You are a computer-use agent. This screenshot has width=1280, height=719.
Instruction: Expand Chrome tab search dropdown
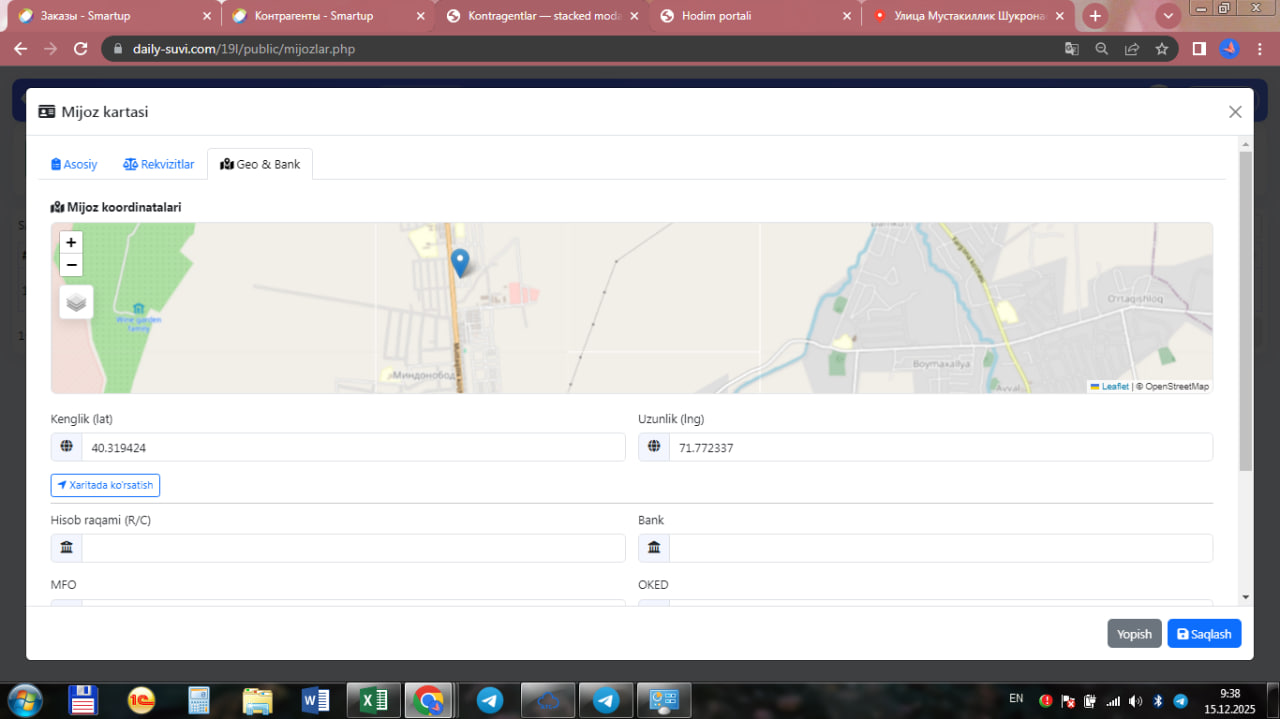coord(1167,16)
